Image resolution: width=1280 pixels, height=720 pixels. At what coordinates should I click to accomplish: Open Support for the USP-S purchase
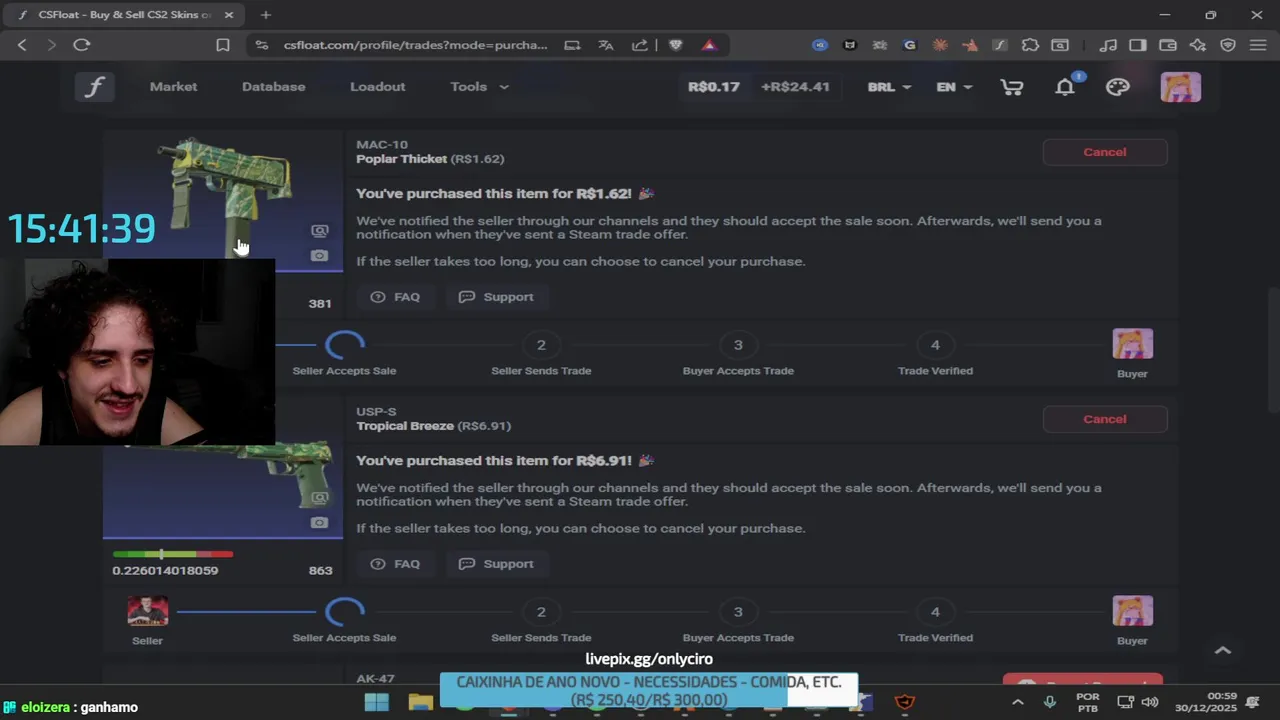[496, 564]
